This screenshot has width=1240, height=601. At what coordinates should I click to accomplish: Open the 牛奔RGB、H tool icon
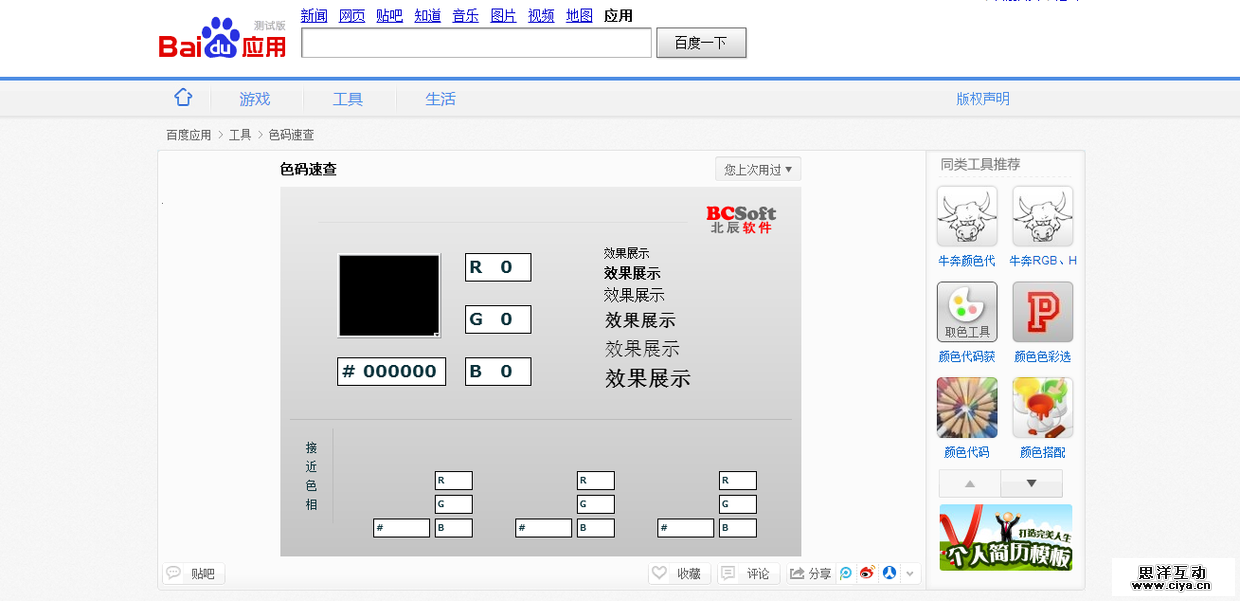tap(1041, 215)
